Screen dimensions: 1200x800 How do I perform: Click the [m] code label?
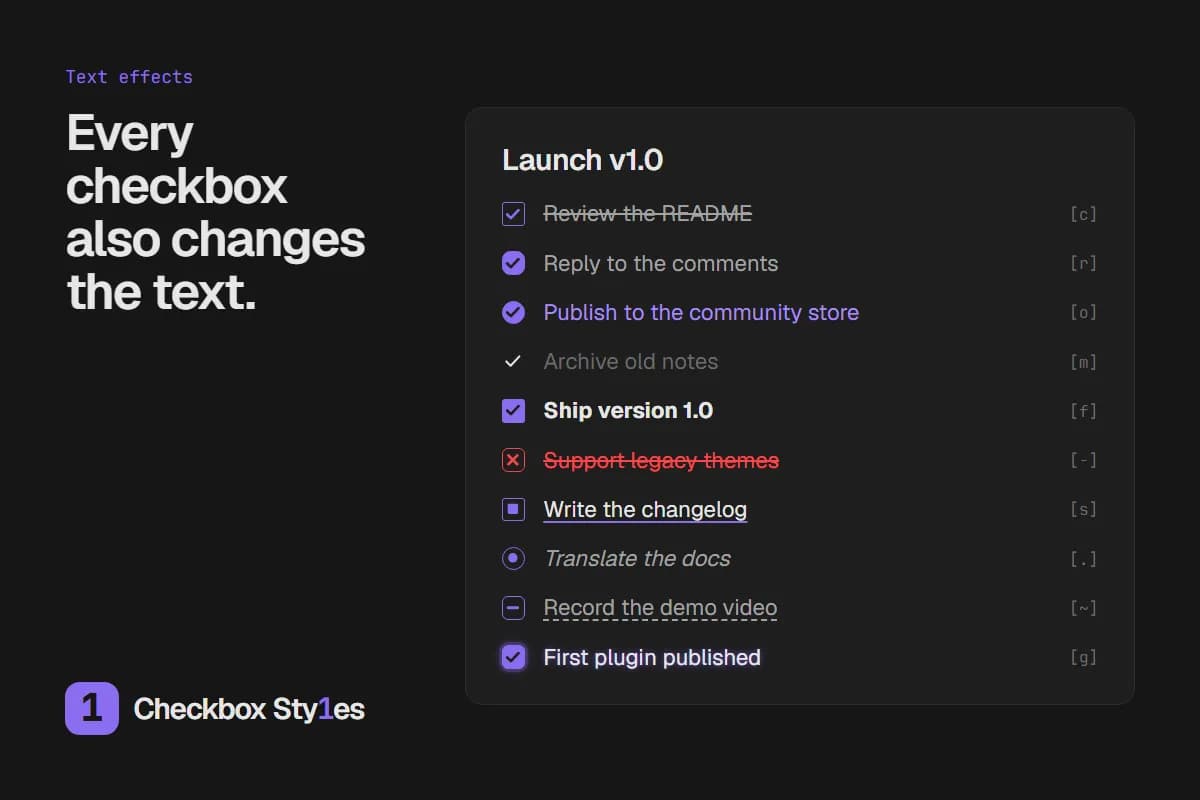point(1083,362)
